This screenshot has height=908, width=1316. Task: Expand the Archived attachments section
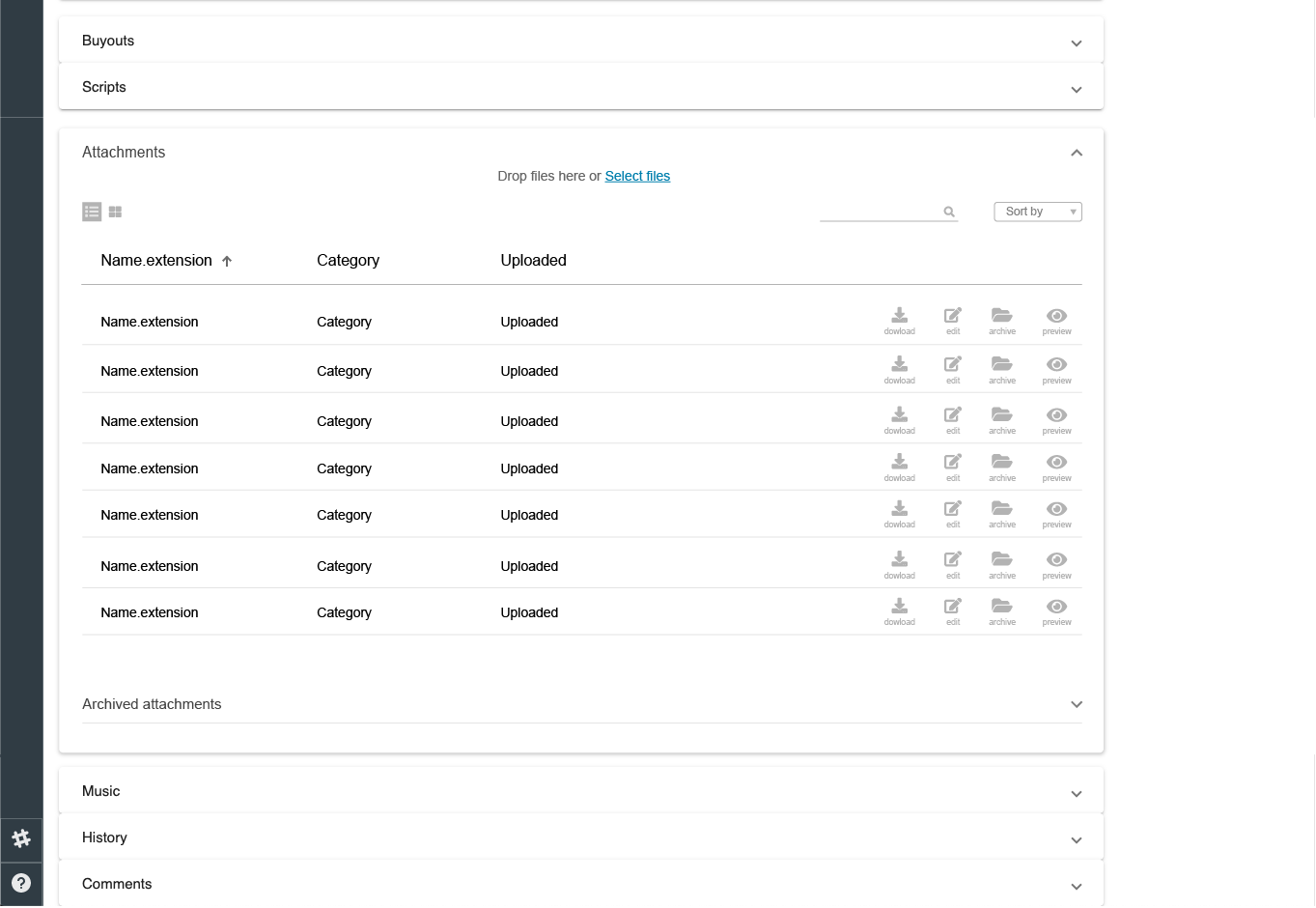pyautogui.click(x=1076, y=704)
